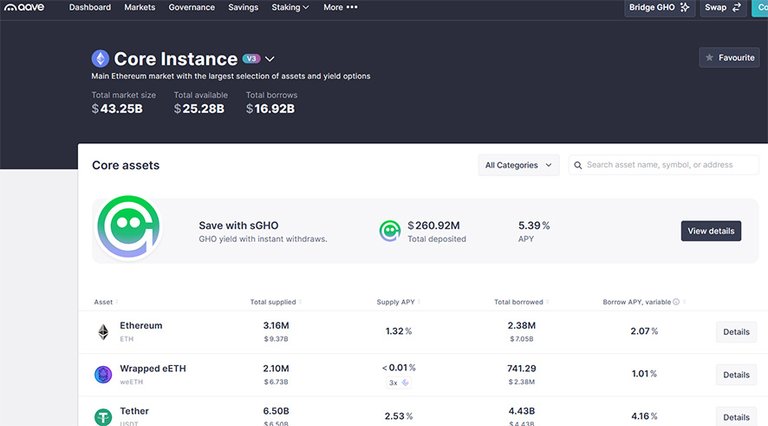Click the Borrow APY info icon
This screenshot has width=768, height=426.
[x=676, y=302]
